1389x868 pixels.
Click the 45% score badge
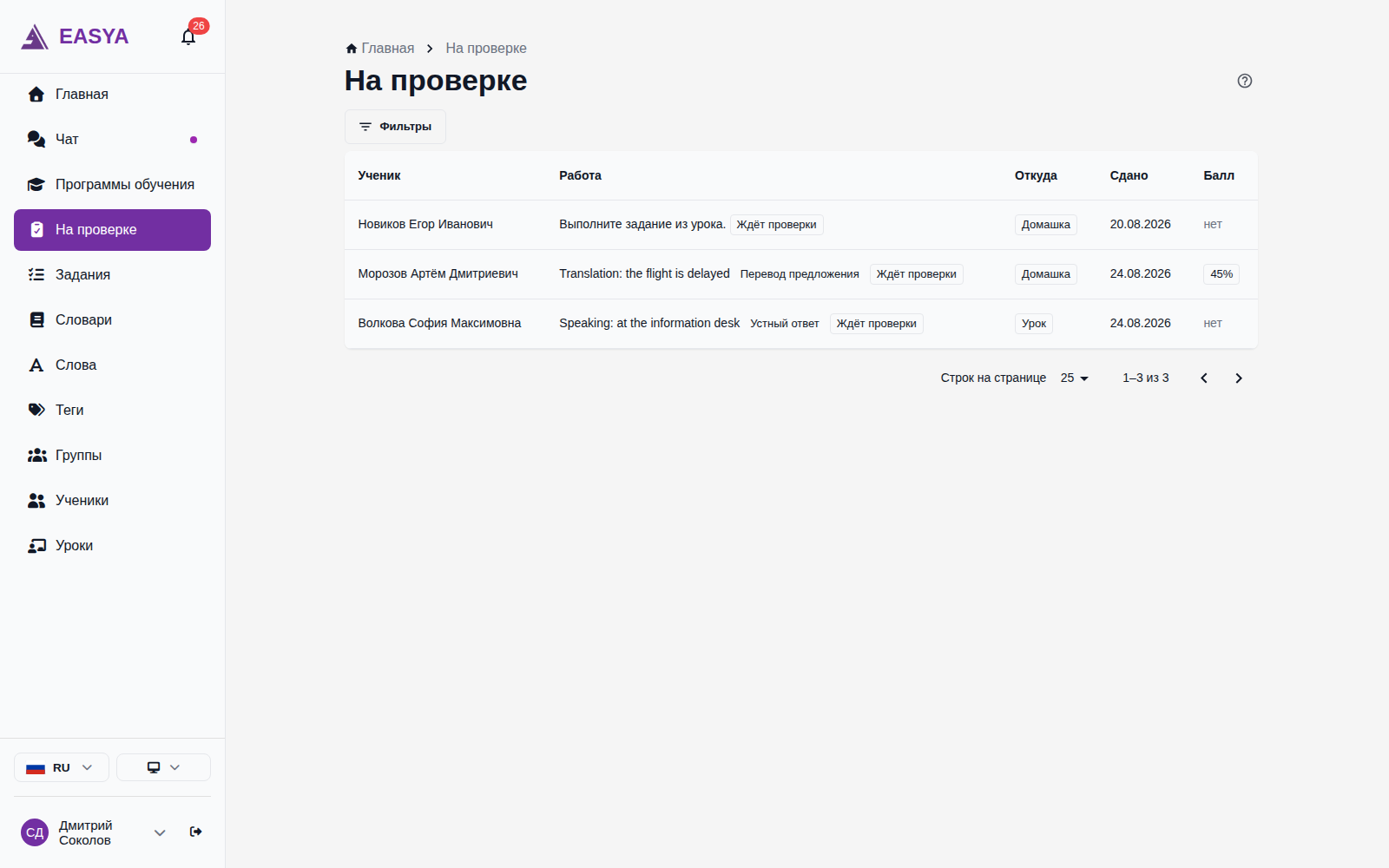(1221, 274)
